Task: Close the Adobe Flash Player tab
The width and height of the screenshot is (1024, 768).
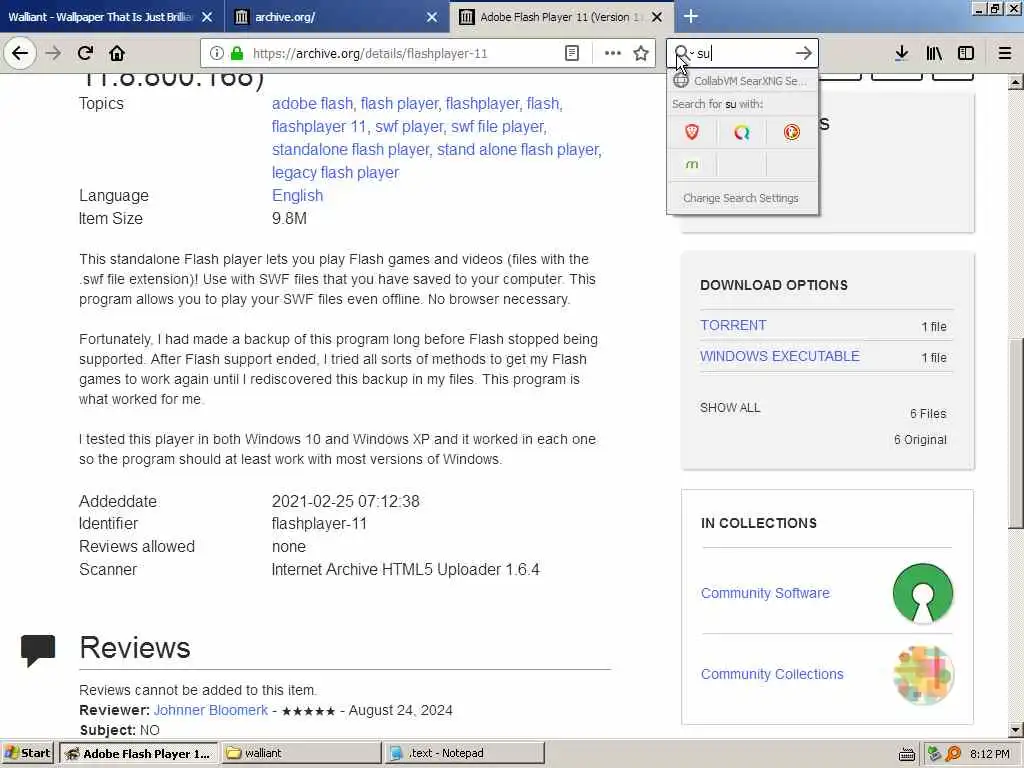Action: (x=657, y=17)
